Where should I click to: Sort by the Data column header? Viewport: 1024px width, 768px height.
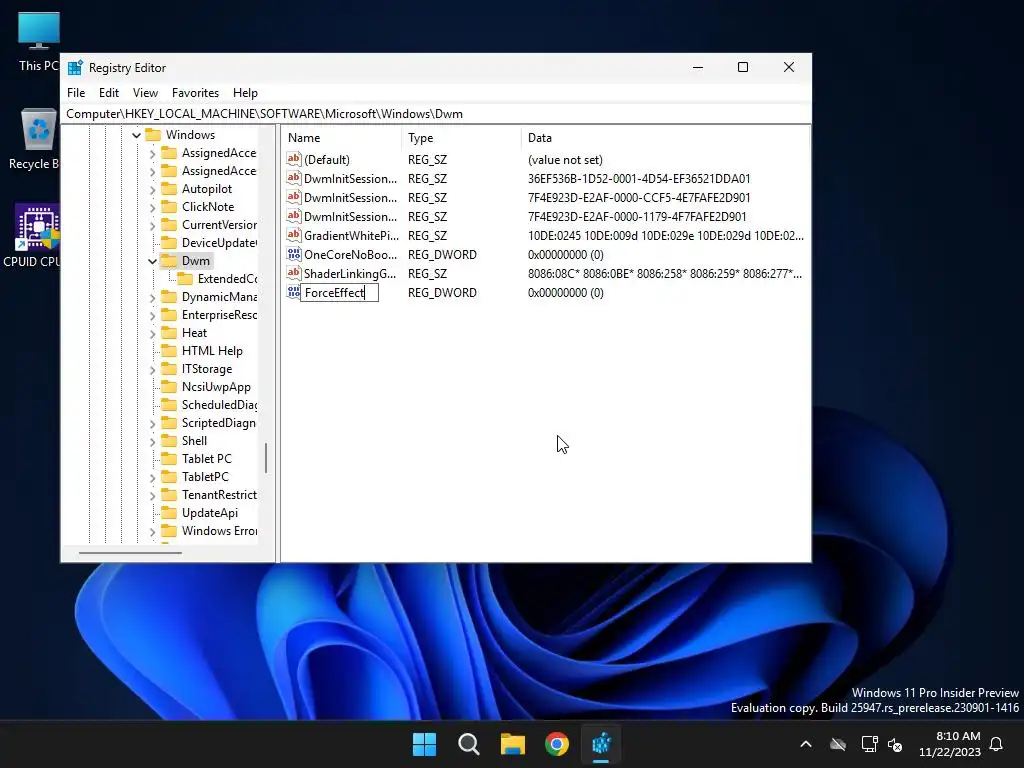[x=665, y=138]
